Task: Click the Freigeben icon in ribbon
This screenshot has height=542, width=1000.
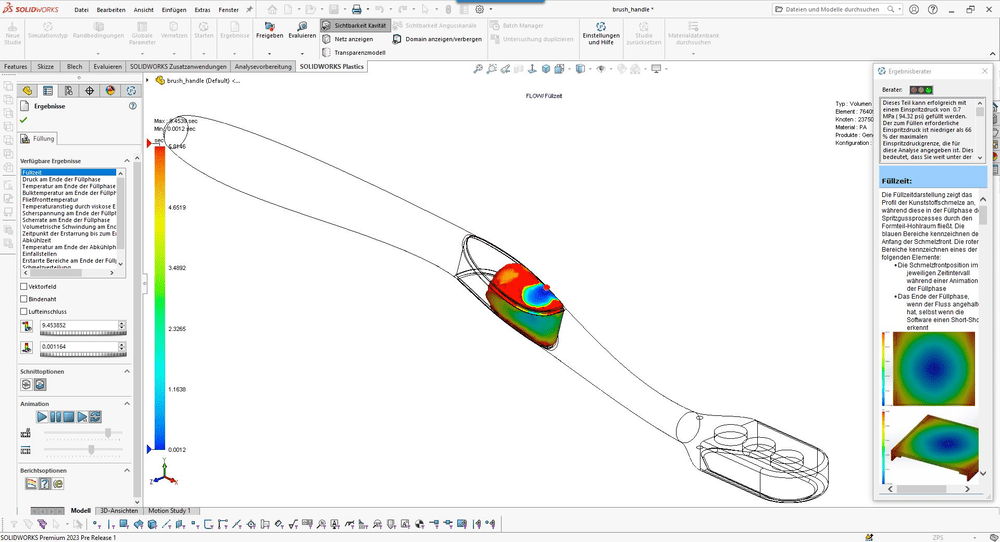Action: [269, 26]
